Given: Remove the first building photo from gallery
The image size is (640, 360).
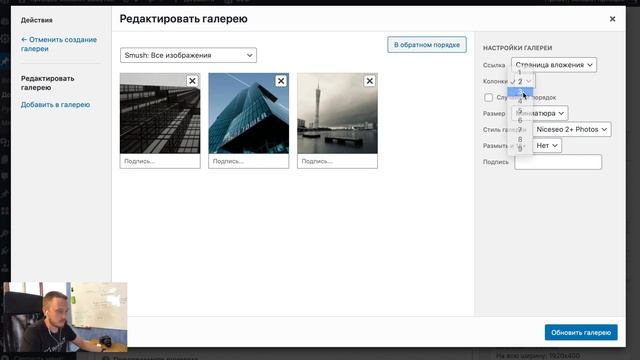Looking at the screenshot, I should 192,81.
